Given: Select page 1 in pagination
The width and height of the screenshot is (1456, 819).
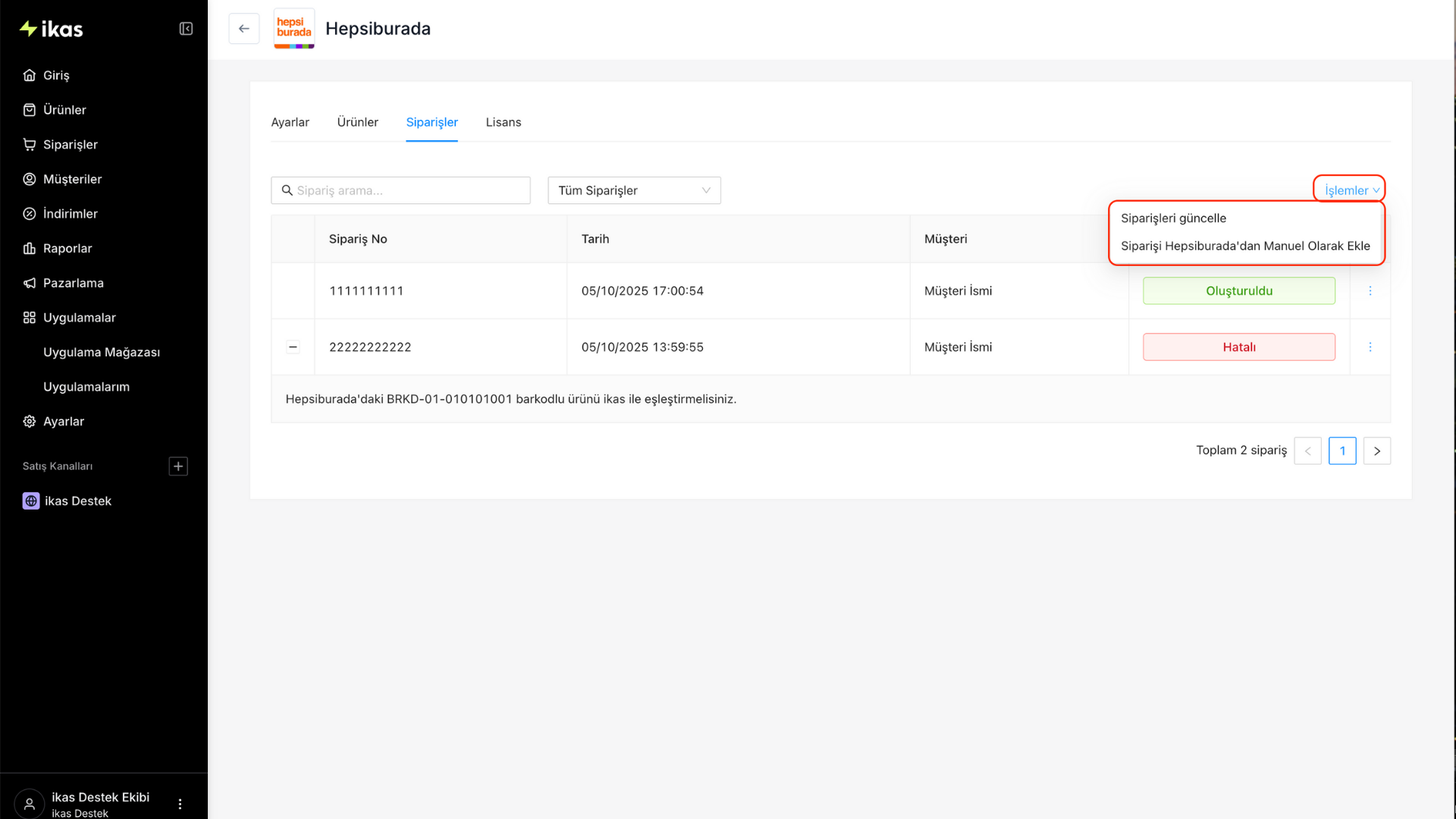Looking at the screenshot, I should (x=1342, y=451).
